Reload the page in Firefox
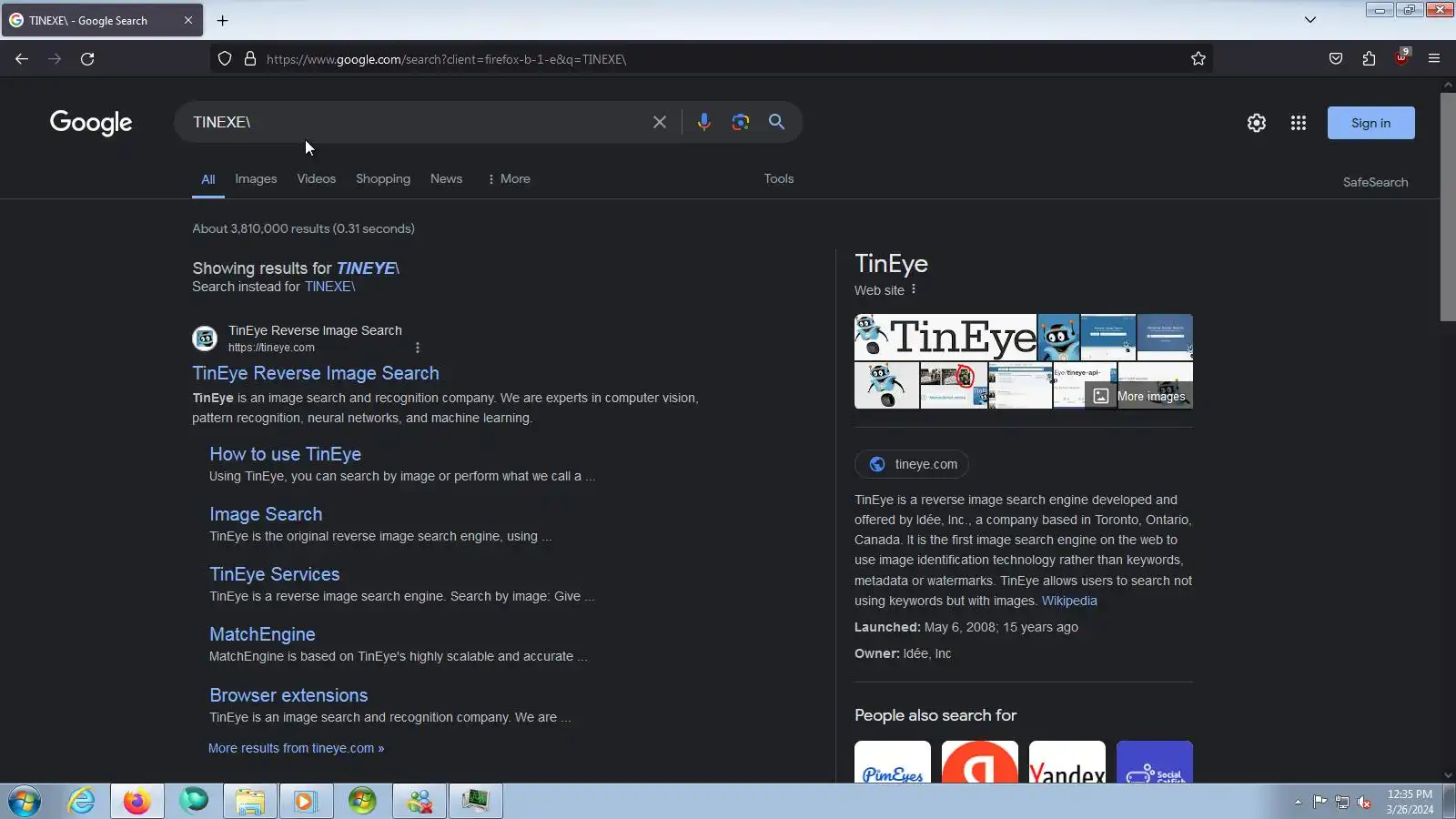 point(87,59)
